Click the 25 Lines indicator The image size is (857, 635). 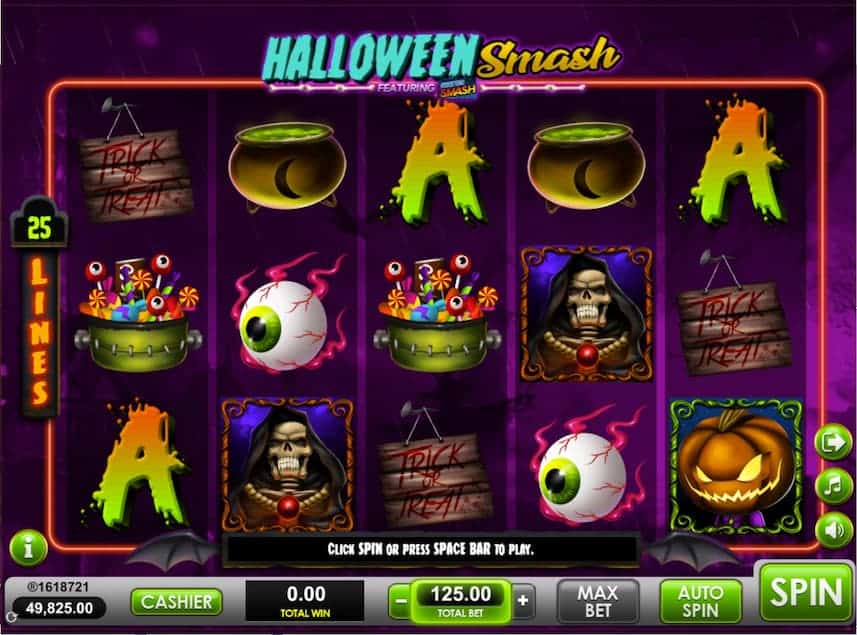[39, 306]
